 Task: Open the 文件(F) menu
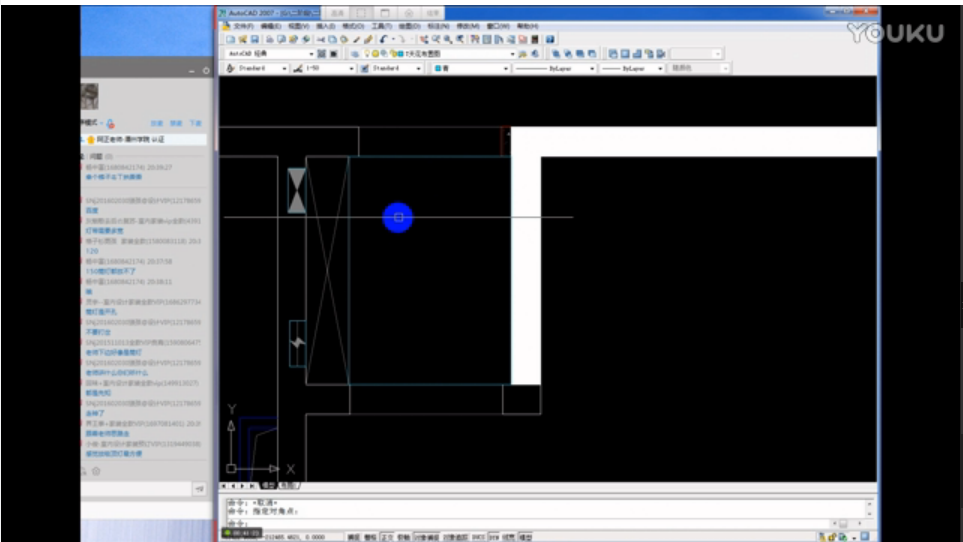[x=244, y=26]
